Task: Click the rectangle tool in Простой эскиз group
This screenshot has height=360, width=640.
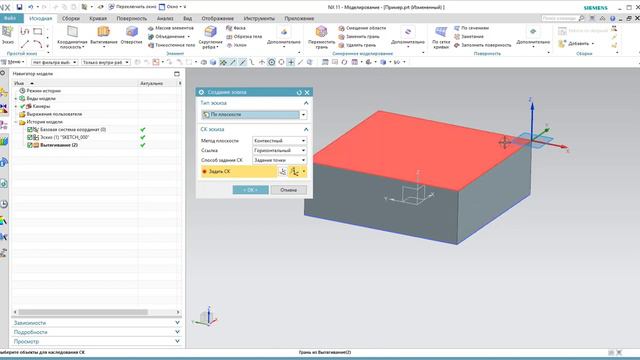Action: [38, 31]
